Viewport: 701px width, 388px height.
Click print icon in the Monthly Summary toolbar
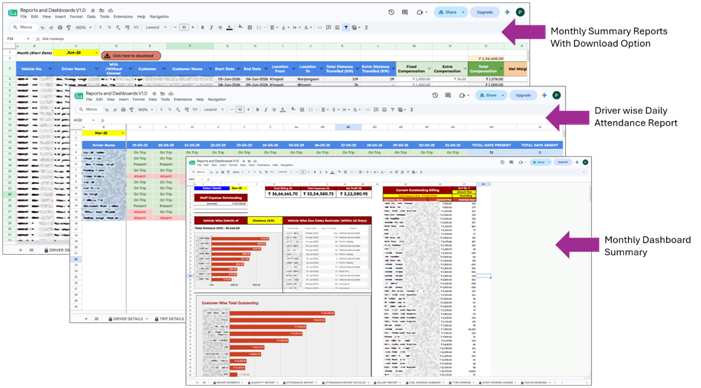[x=60, y=27]
